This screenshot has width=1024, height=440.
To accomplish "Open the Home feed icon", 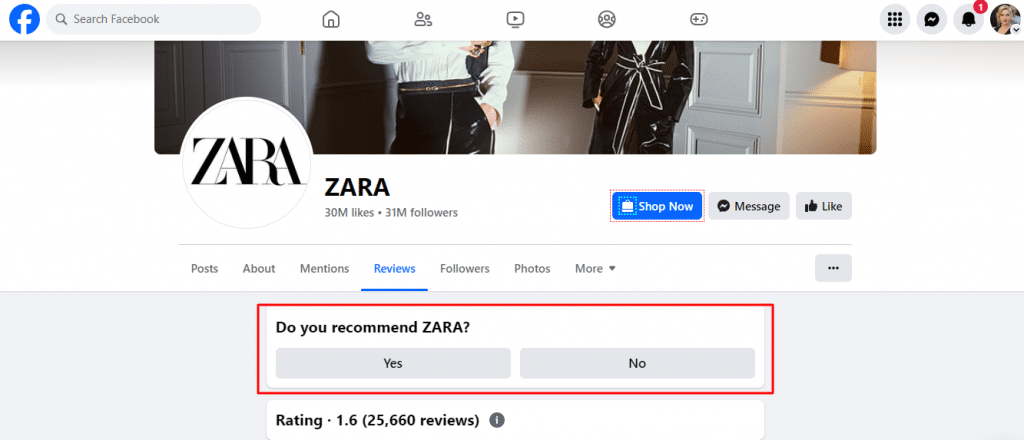I will 331,19.
